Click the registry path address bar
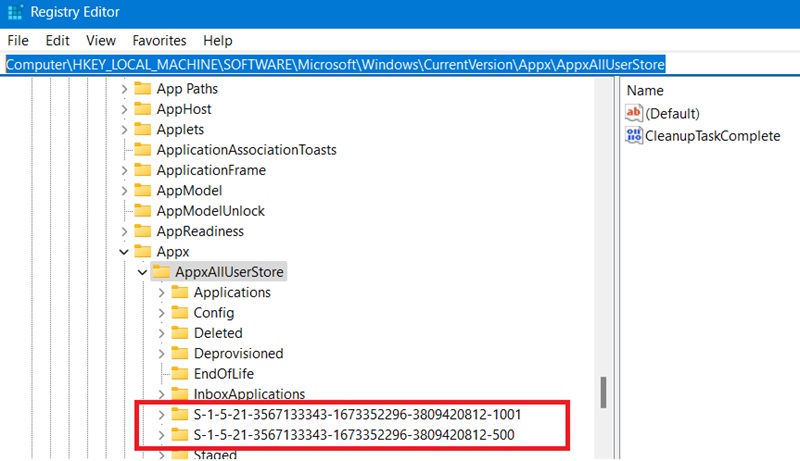The height and width of the screenshot is (461, 800). [400, 65]
